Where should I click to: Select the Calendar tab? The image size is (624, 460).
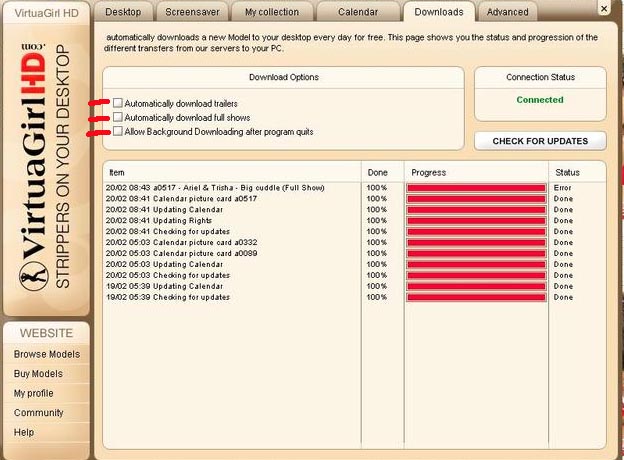[x=359, y=12]
